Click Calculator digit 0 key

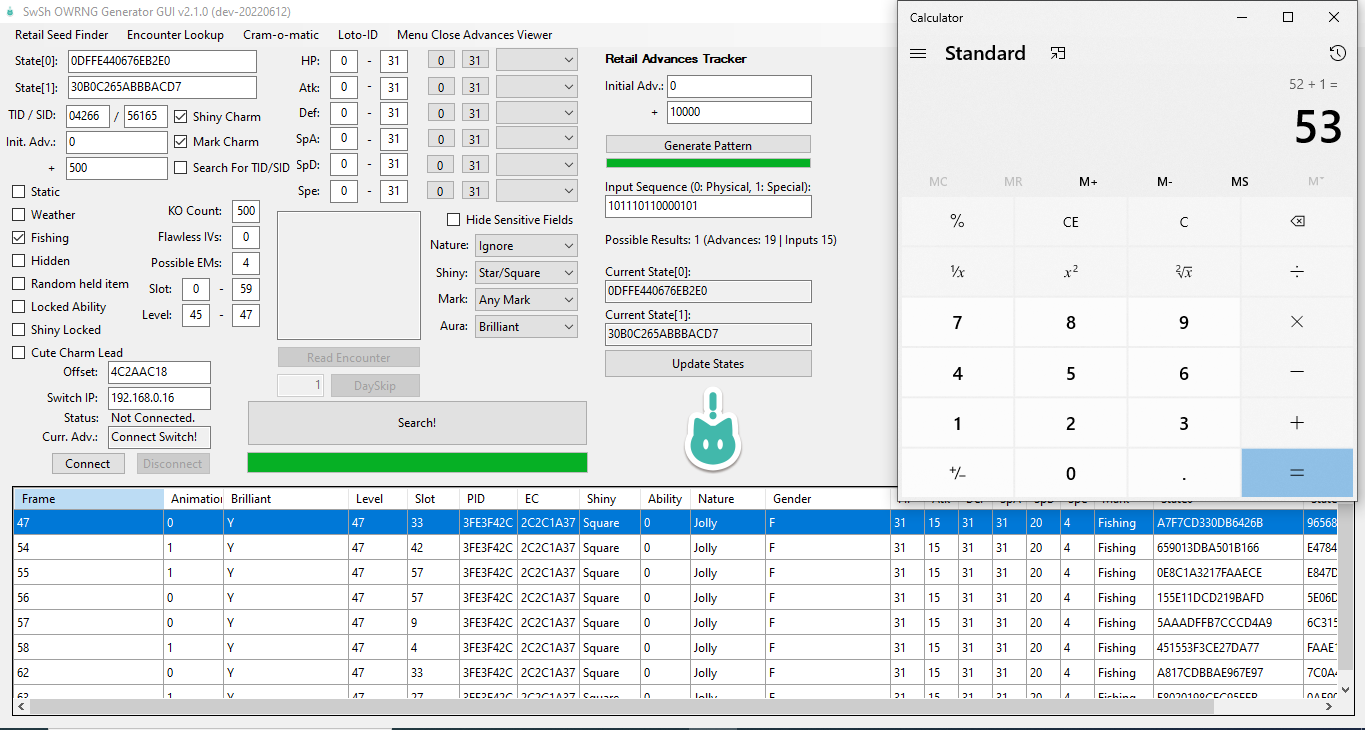point(1070,473)
